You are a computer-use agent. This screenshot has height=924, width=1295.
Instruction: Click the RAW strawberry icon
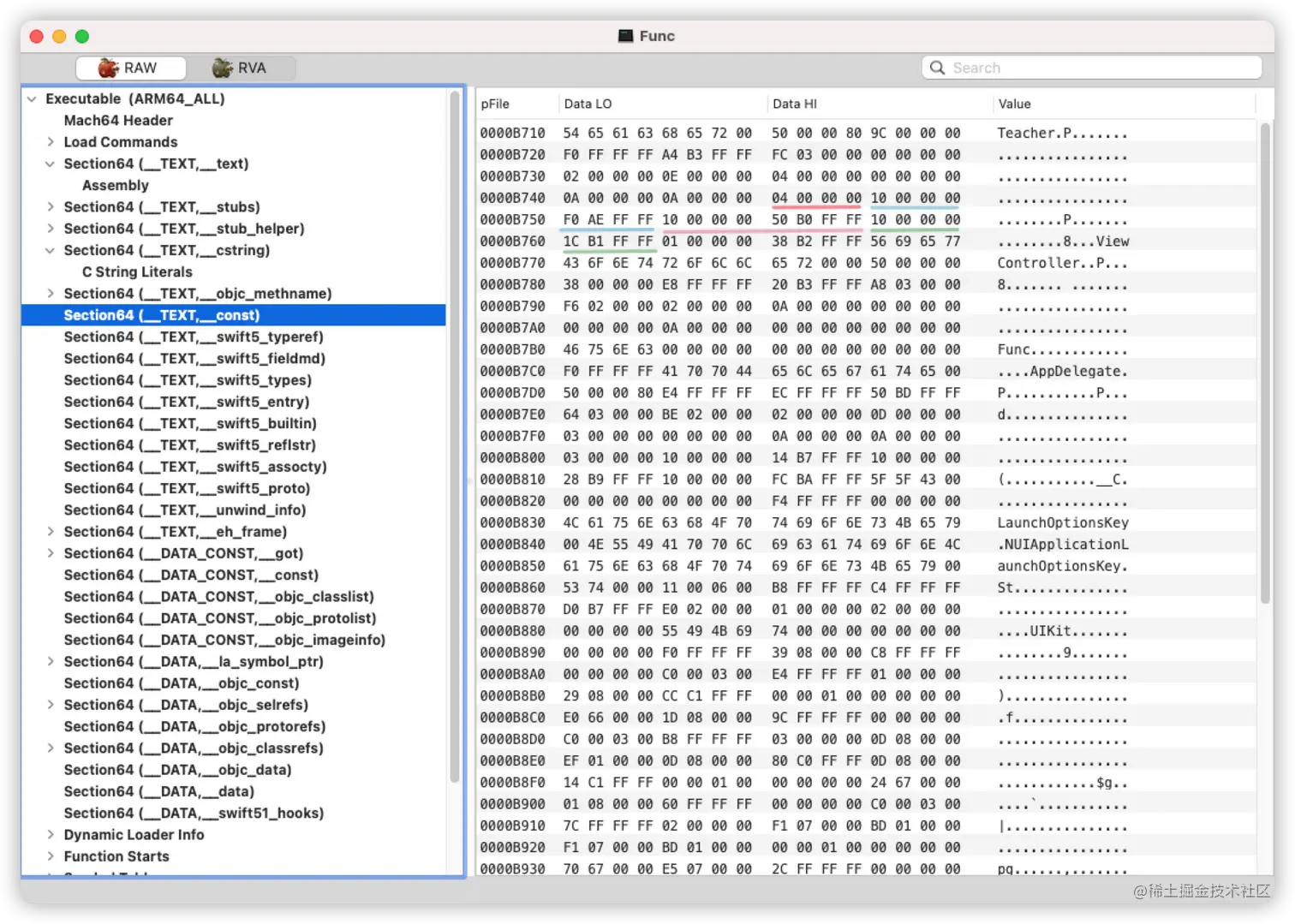109,68
